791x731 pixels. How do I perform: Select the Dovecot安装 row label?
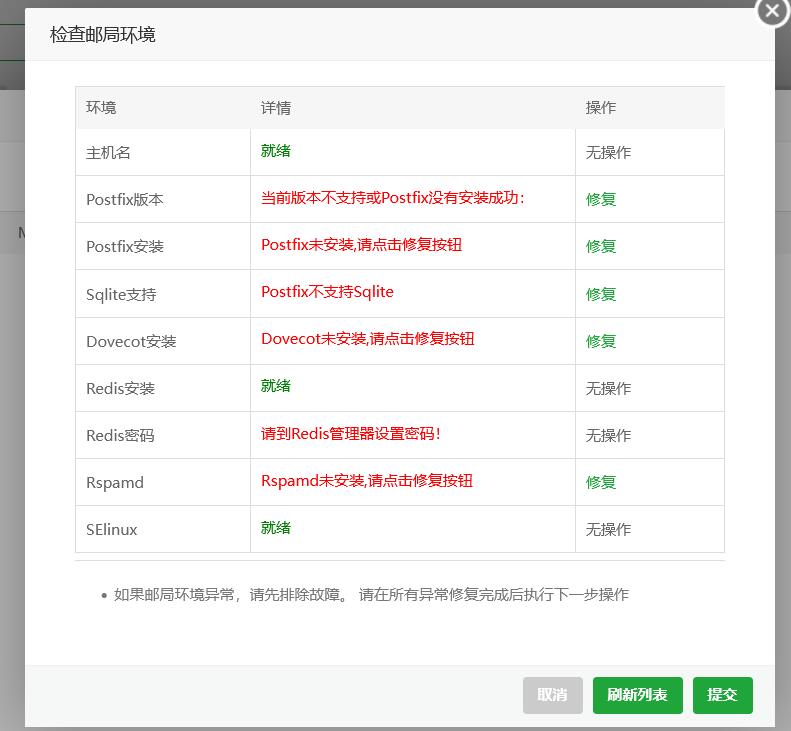point(131,342)
